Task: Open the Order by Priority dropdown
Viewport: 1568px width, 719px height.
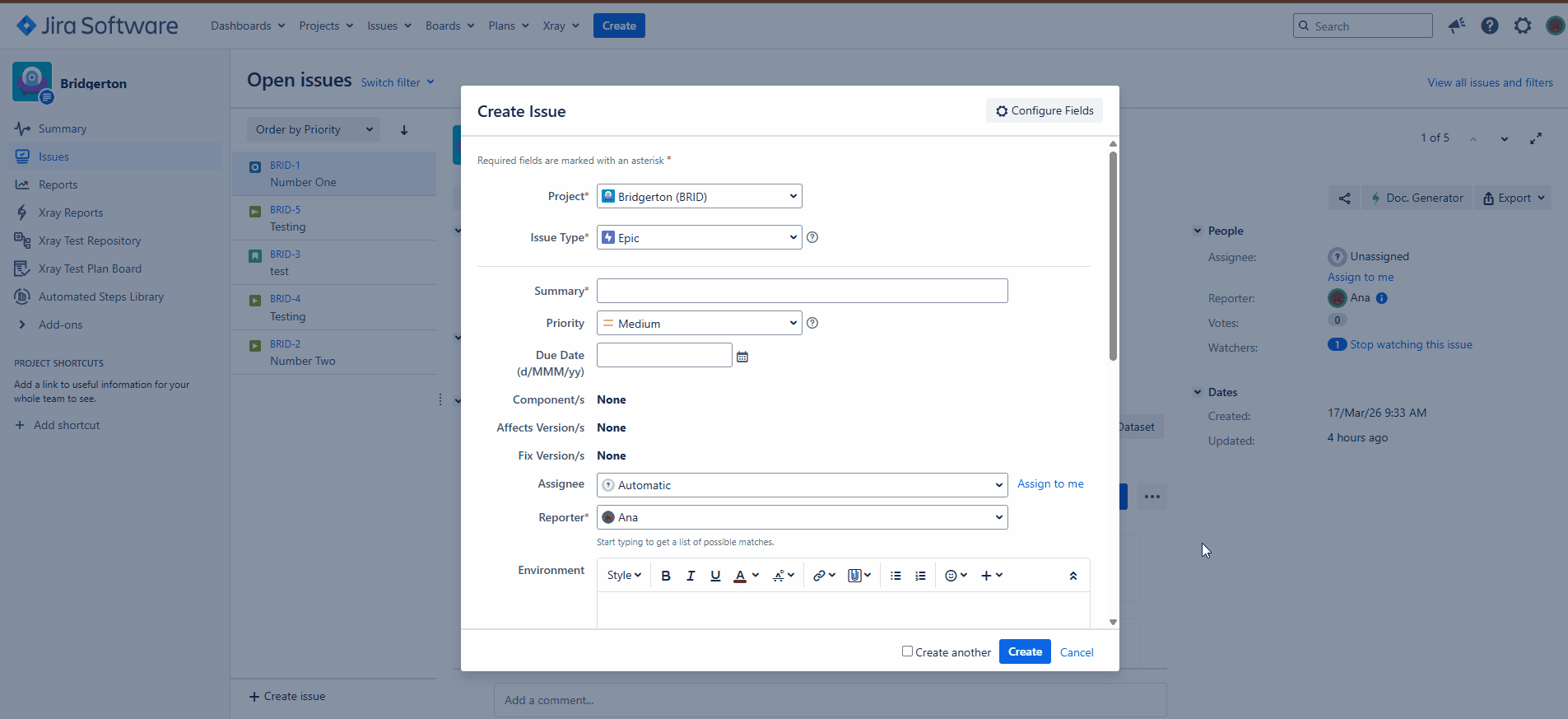Action: (x=314, y=129)
